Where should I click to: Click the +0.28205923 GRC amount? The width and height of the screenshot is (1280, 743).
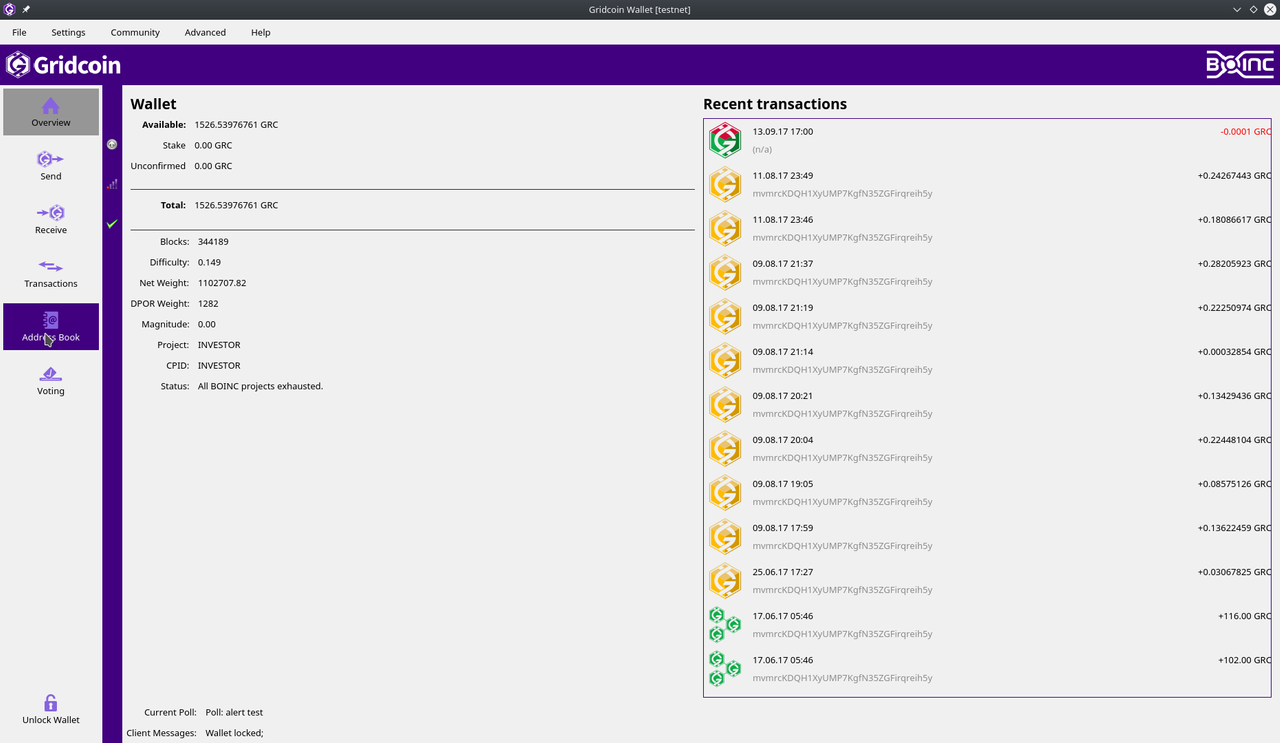(1234, 264)
